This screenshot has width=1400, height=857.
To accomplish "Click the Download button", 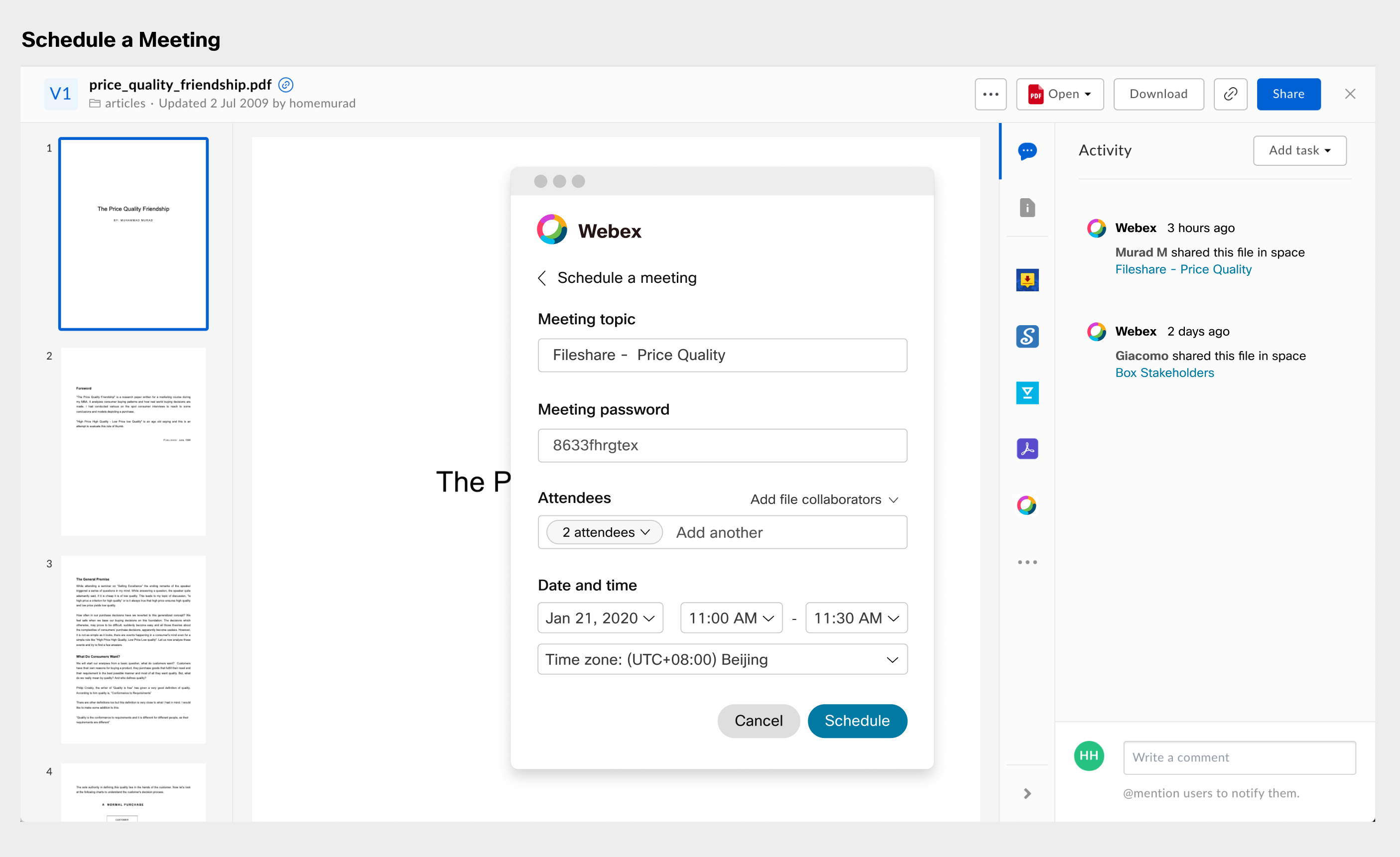I will point(1158,94).
